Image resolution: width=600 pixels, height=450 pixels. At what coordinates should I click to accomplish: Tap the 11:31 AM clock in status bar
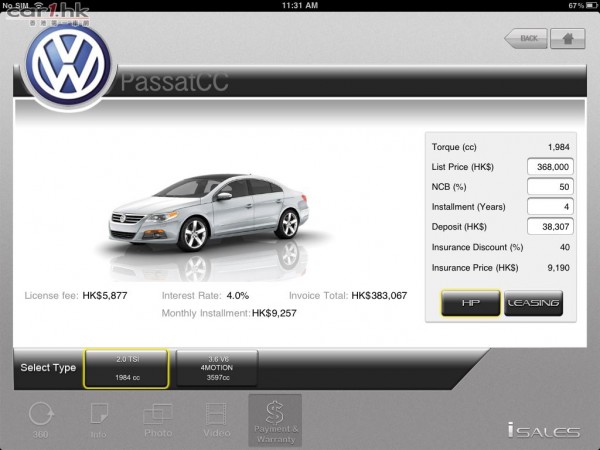point(300,5)
